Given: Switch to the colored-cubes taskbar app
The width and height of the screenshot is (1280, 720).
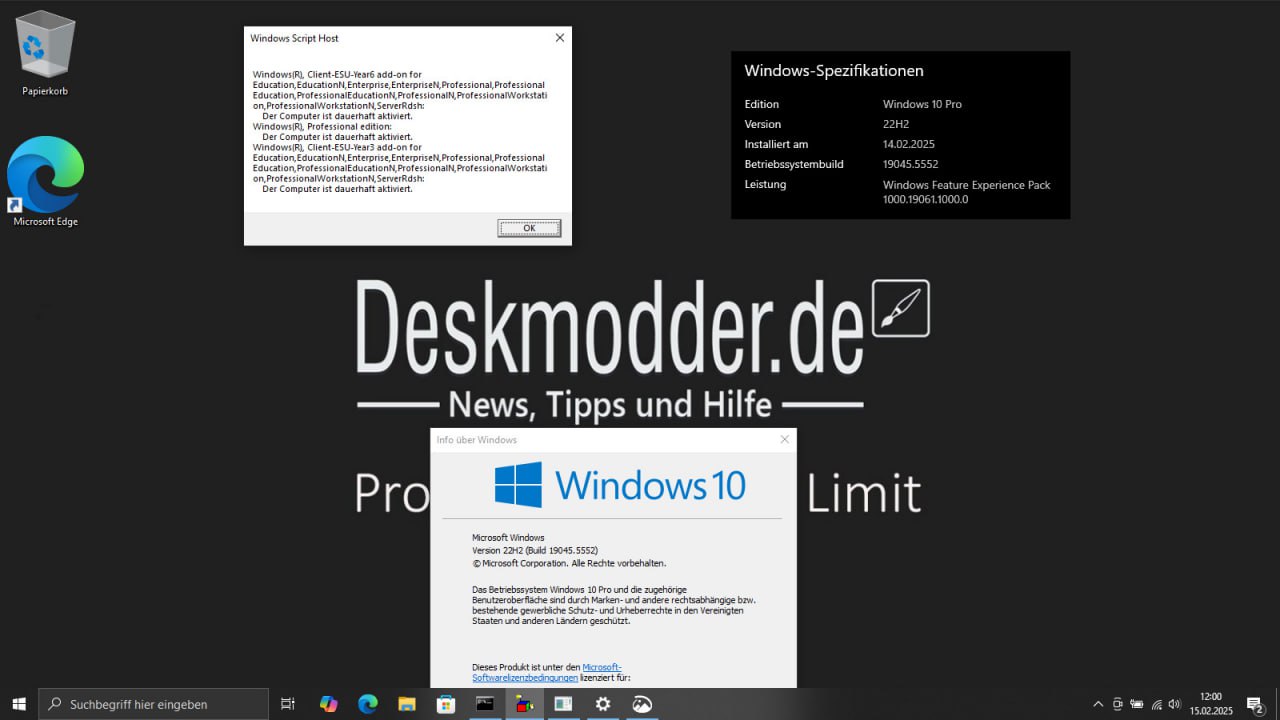Looking at the screenshot, I should [x=524, y=704].
